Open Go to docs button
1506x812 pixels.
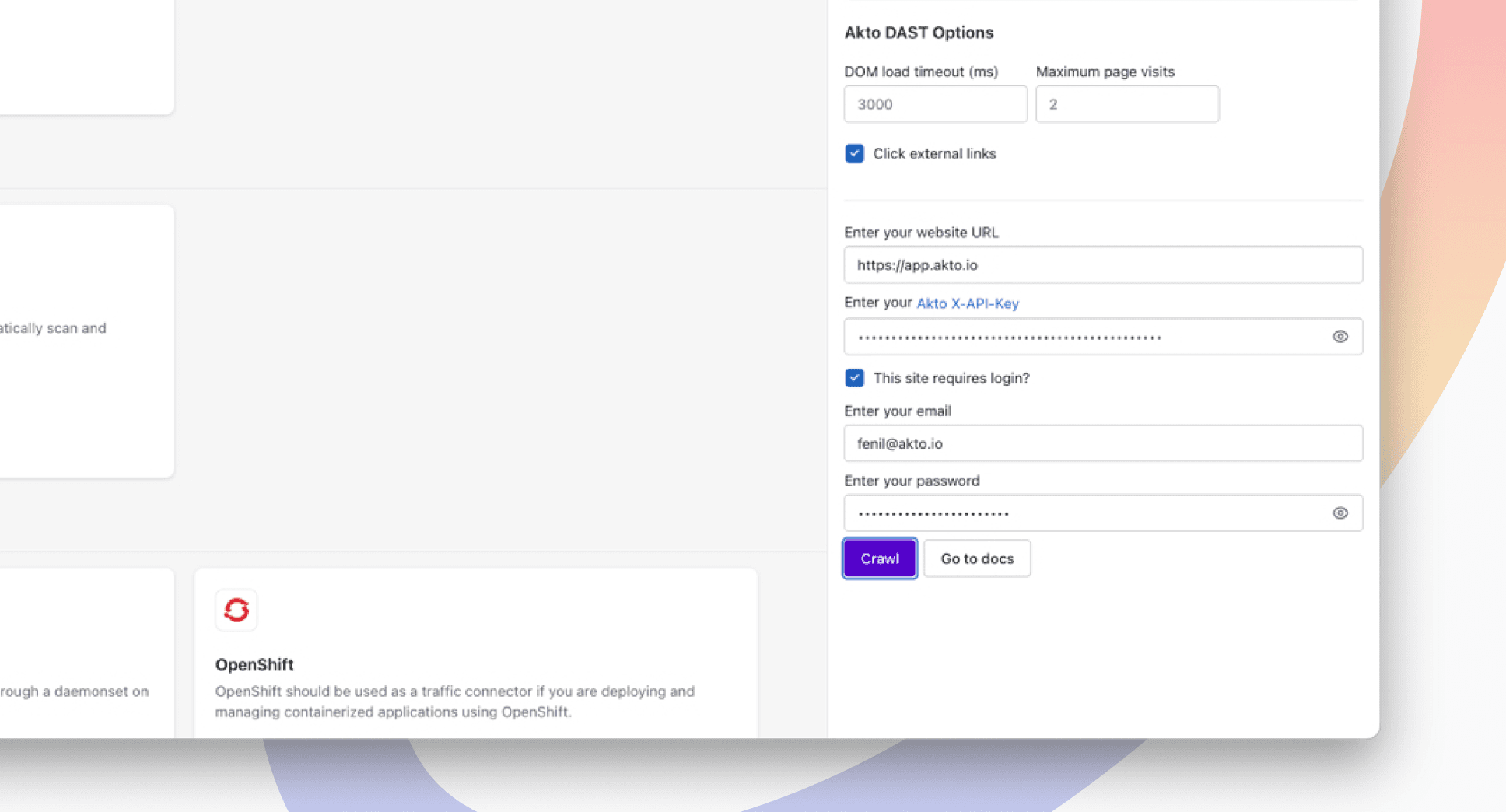pyautogui.click(x=977, y=558)
